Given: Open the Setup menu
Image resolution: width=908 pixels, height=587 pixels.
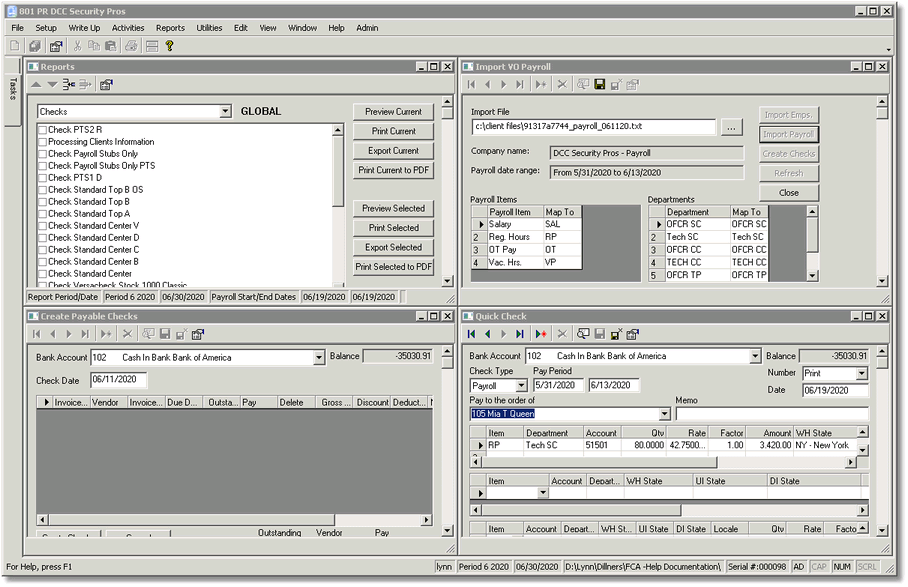Looking at the screenshot, I should 46,28.
